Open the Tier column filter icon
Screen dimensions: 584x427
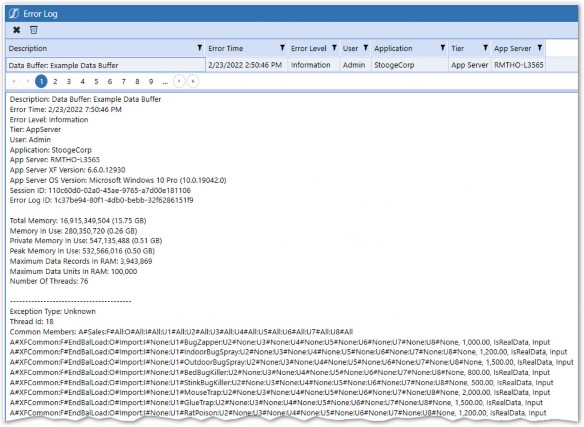click(x=485, y=48)
